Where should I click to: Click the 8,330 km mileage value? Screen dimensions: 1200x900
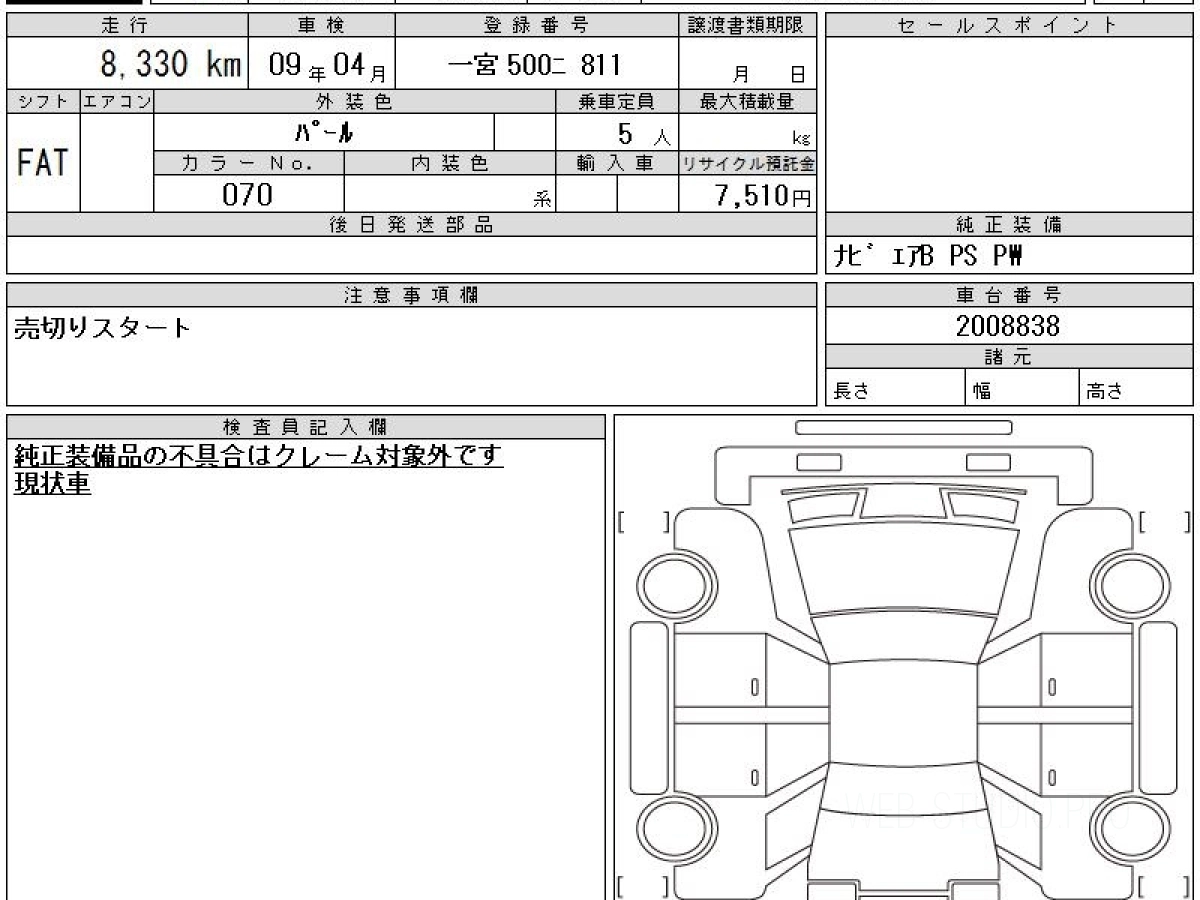170,65
